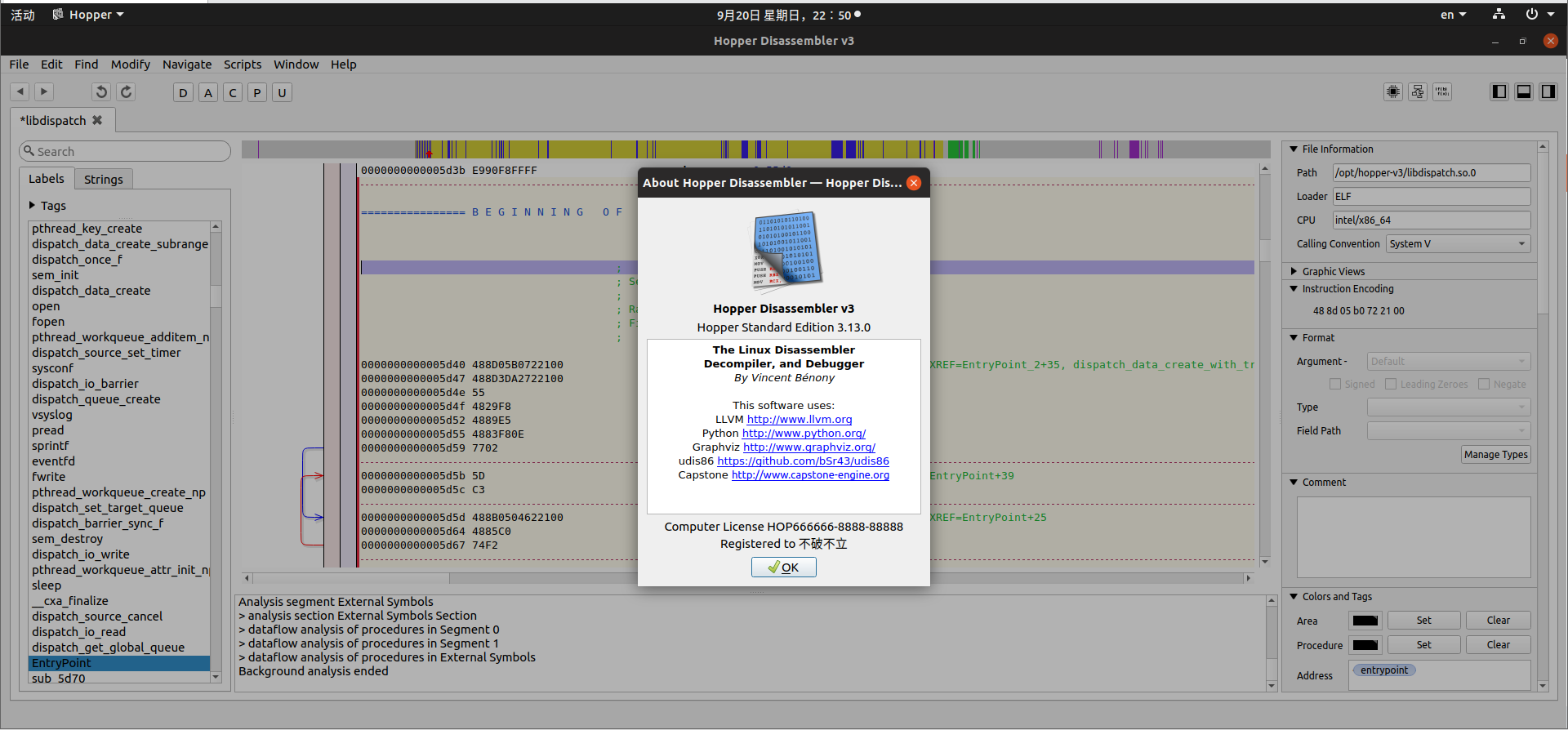Open the udis86 GitHub link
Screen dimensions: 1568x730
tap(804, 461)
